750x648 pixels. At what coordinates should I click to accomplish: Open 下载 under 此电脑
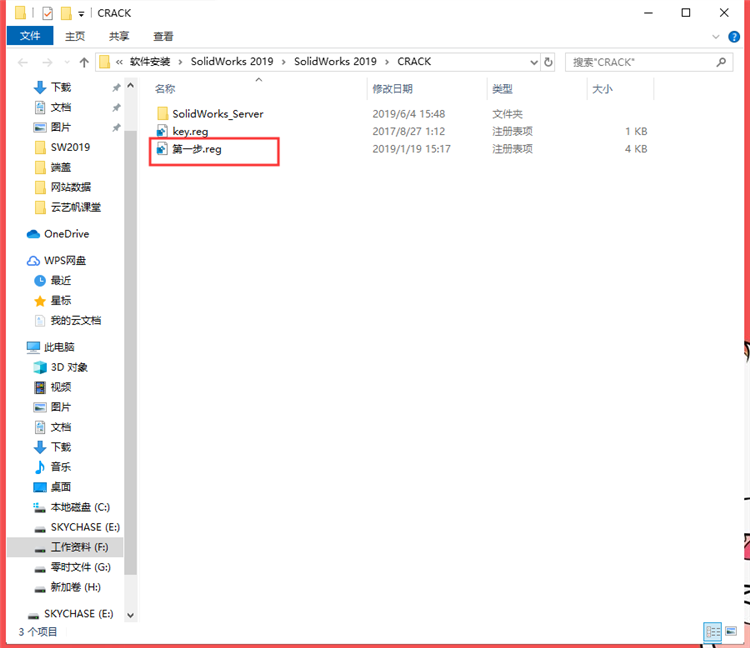pos(61,447)
